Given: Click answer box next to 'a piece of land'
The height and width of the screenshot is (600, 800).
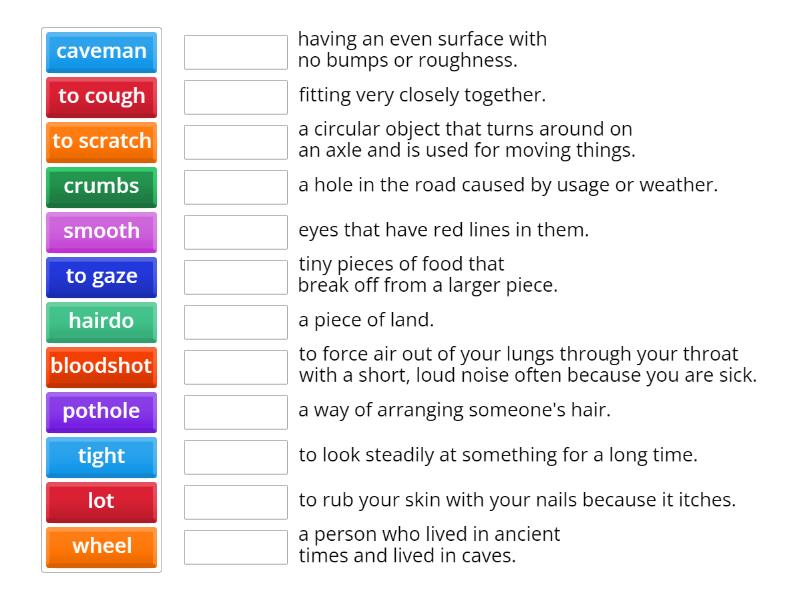Looking at the screenshot, I should coord(235,322).
